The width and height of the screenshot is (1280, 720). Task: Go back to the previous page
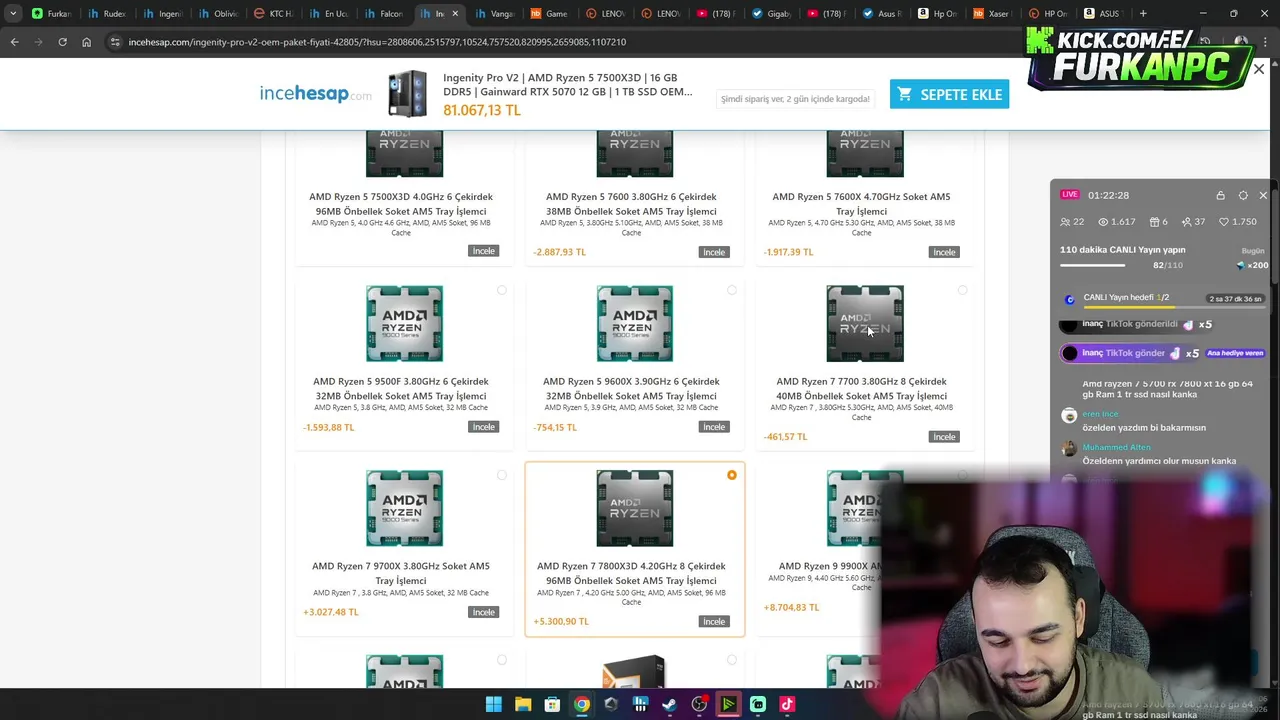(14, 42)
